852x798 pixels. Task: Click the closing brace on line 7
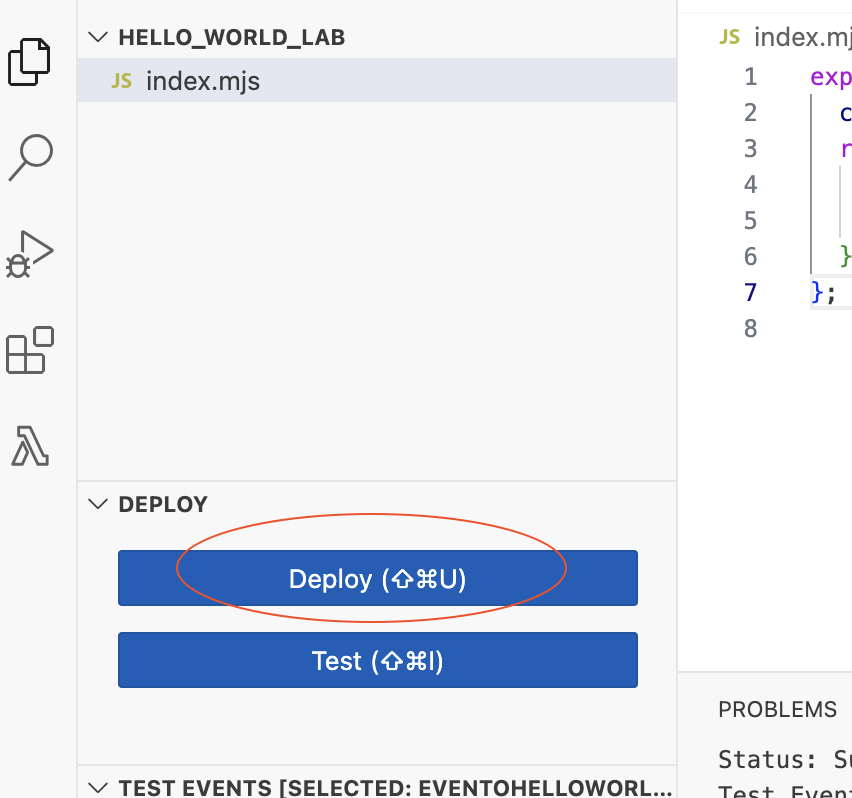click(x=817, y=292)
